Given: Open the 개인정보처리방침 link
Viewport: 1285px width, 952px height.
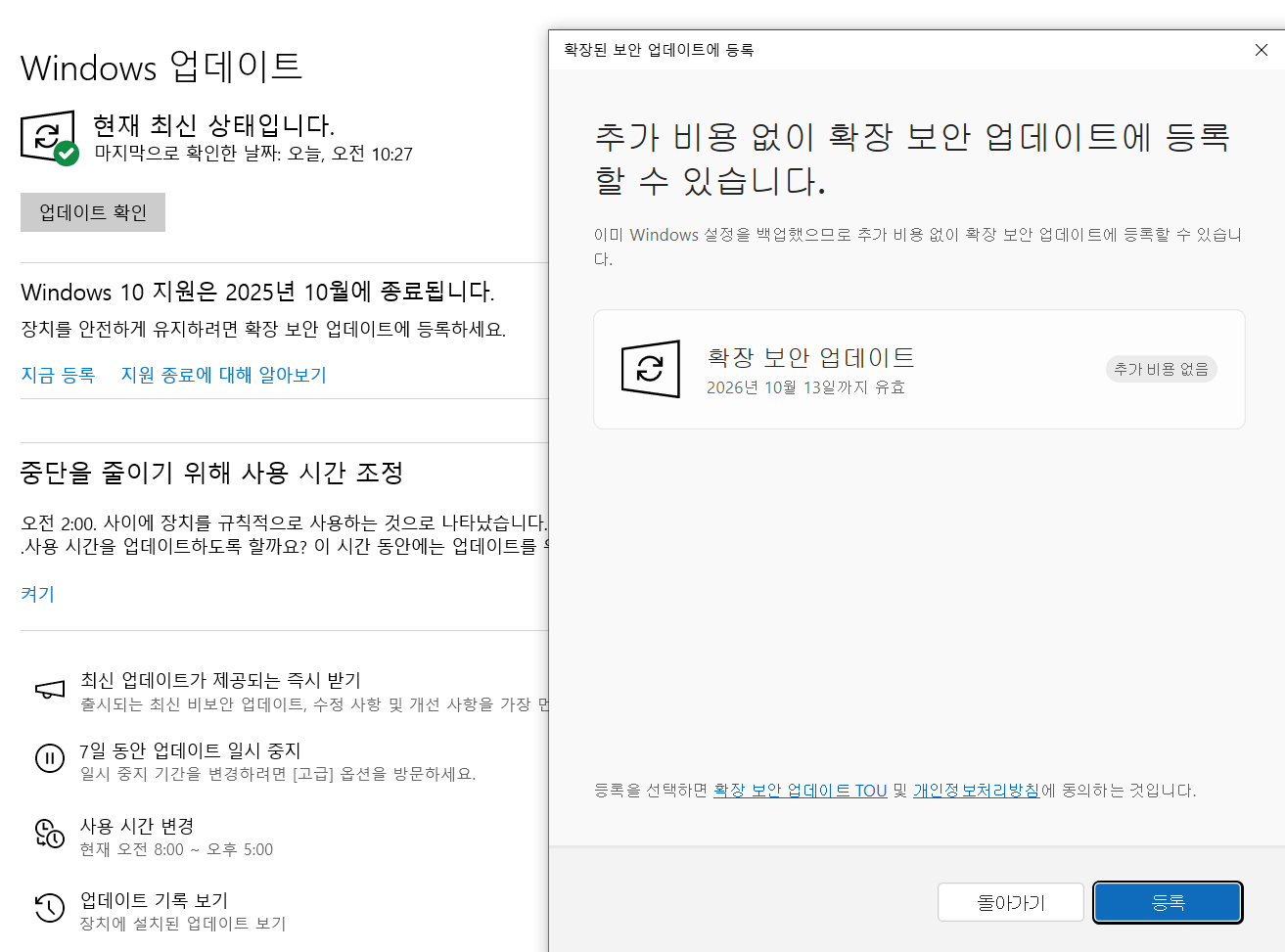Looking at the screenshot, I should [976, 791].
